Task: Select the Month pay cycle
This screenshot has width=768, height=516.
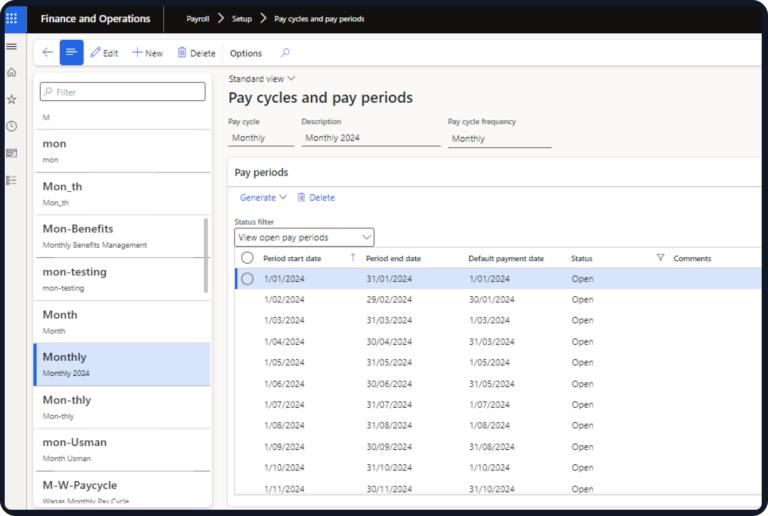Action: [x=122, y=322]
